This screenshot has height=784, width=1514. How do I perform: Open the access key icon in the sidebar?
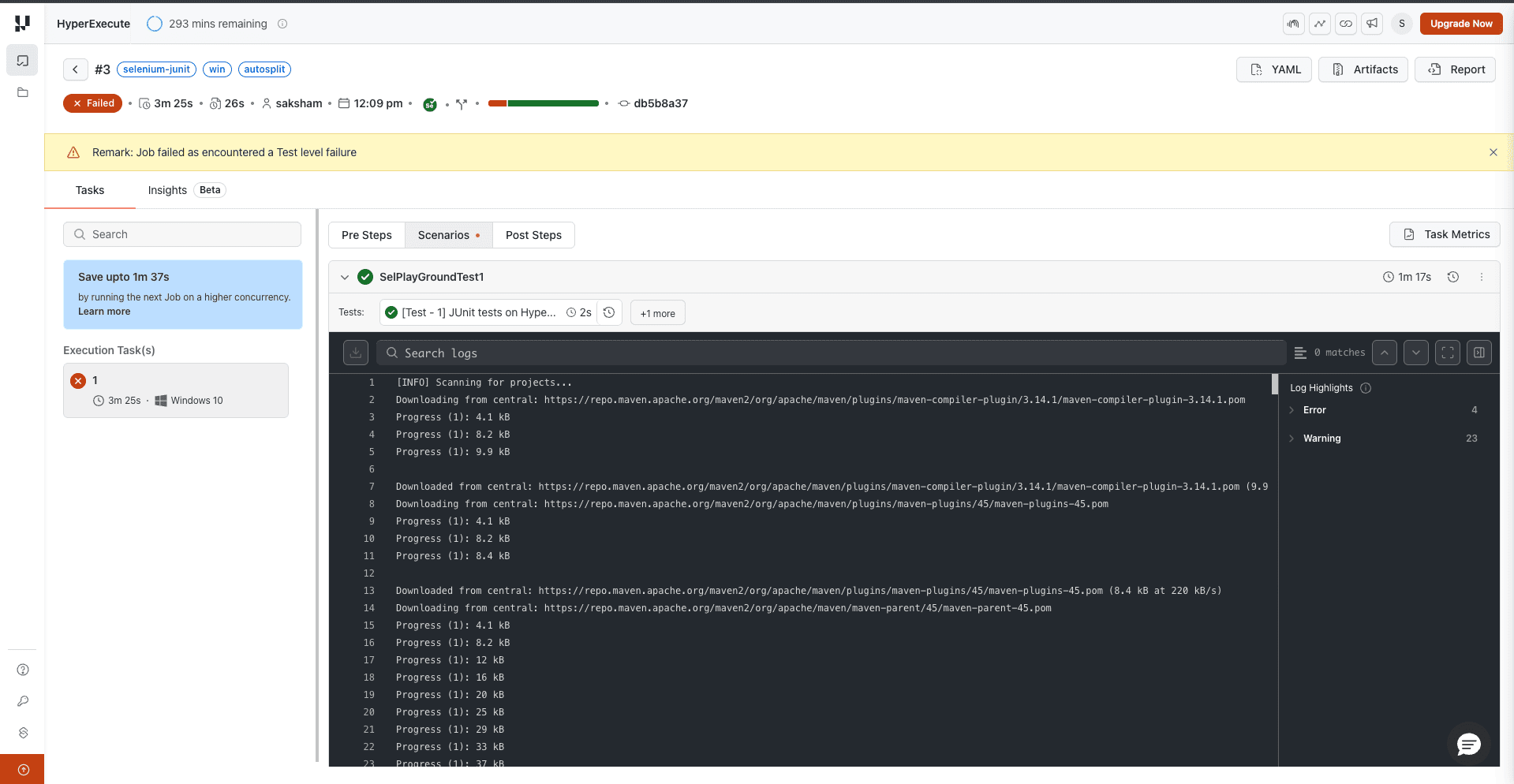(x=23, y=701)
